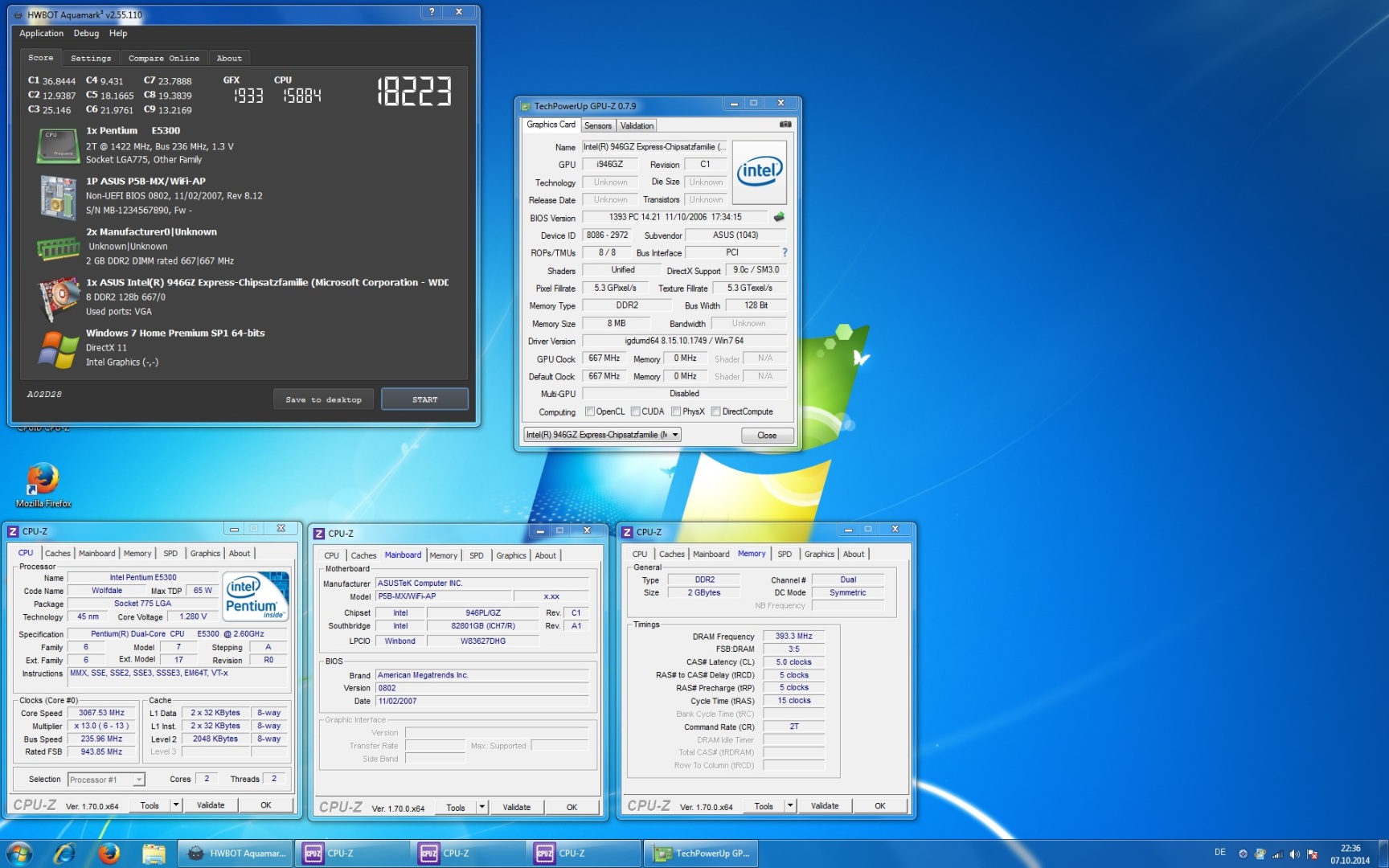Click the taskbar clock and date
The width and height of the screenshot is (1389, 868).
click(x=1350, y=854)
